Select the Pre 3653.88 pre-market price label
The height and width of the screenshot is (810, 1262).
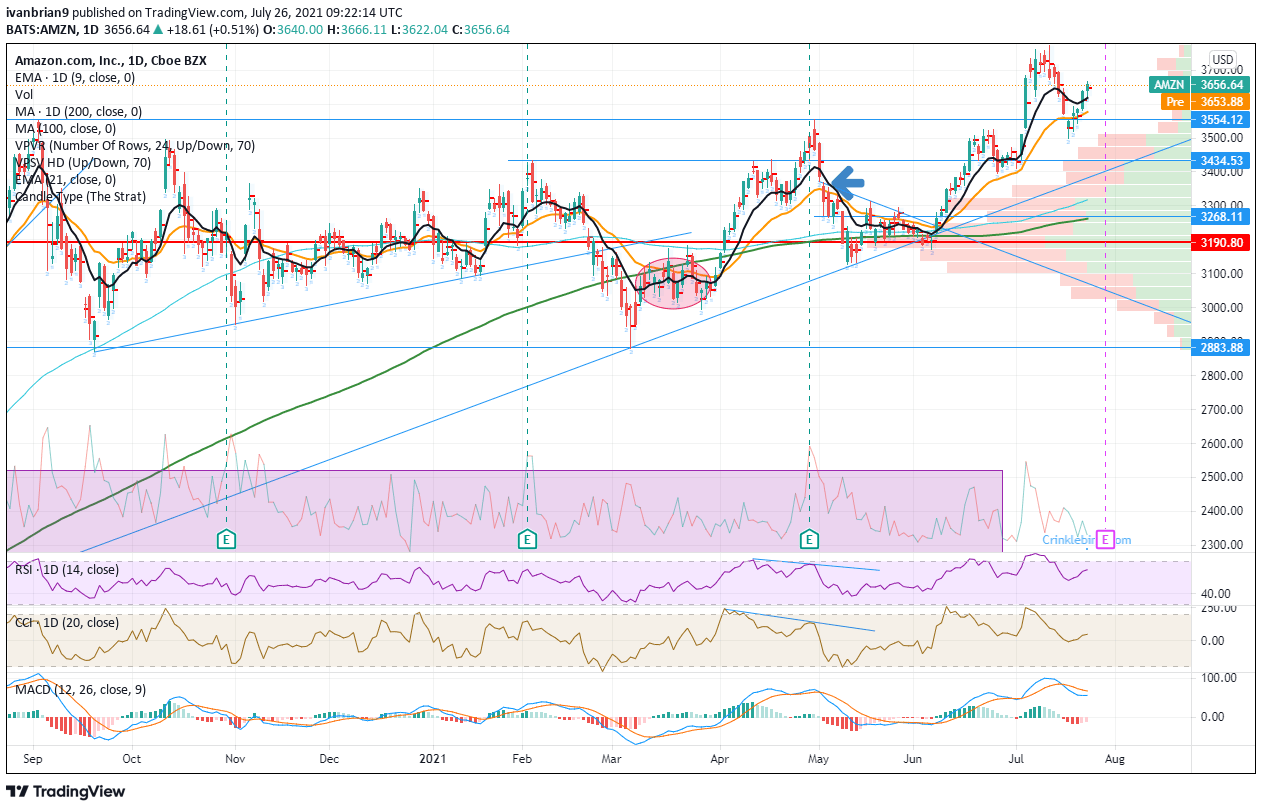point(1203,102)
